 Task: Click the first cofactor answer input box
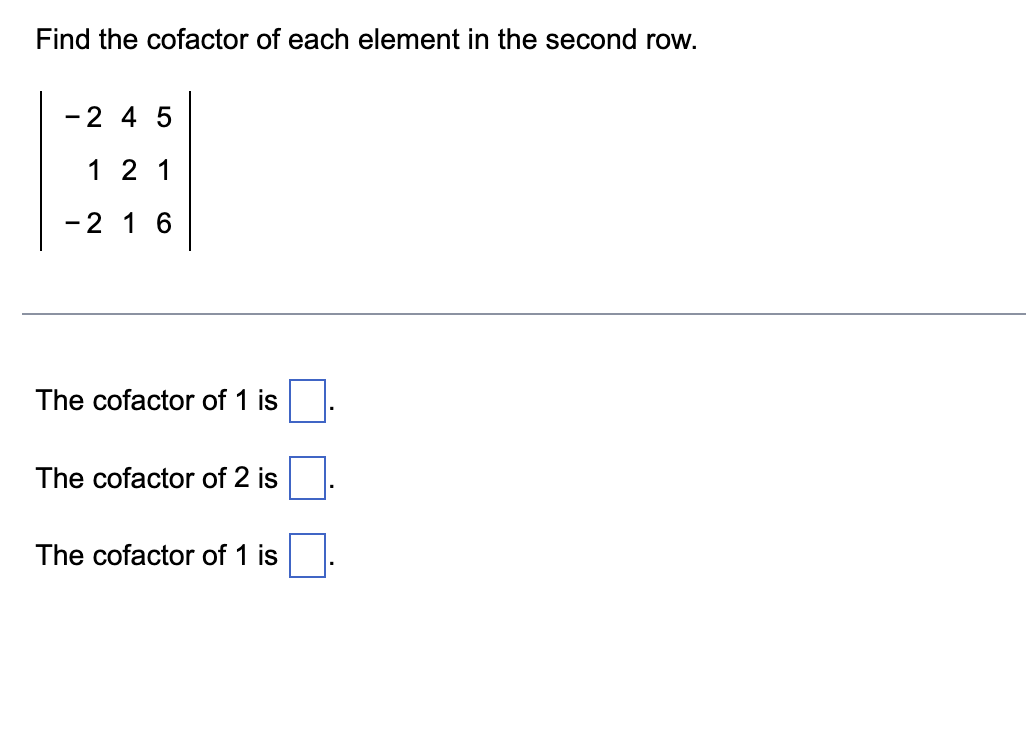(x=306, y=403)
